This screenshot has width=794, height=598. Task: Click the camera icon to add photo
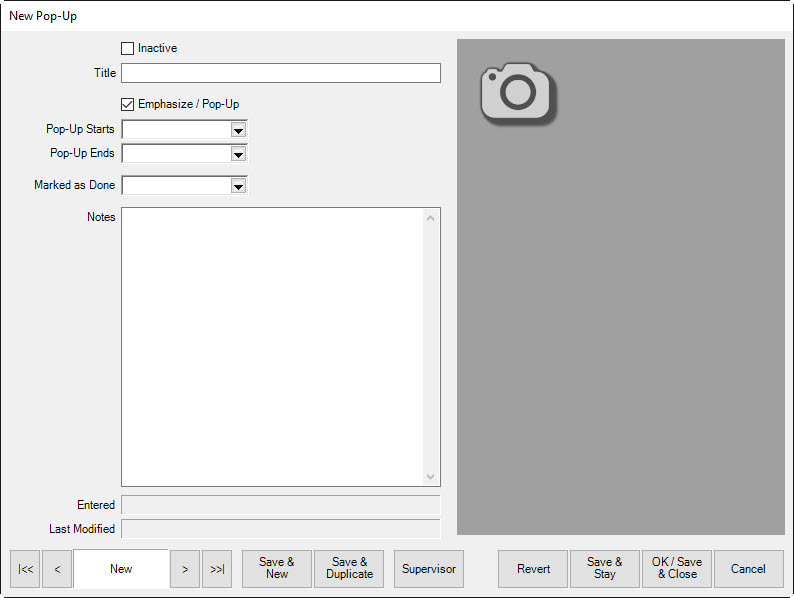pyautogui.click(x=517, y=93)
